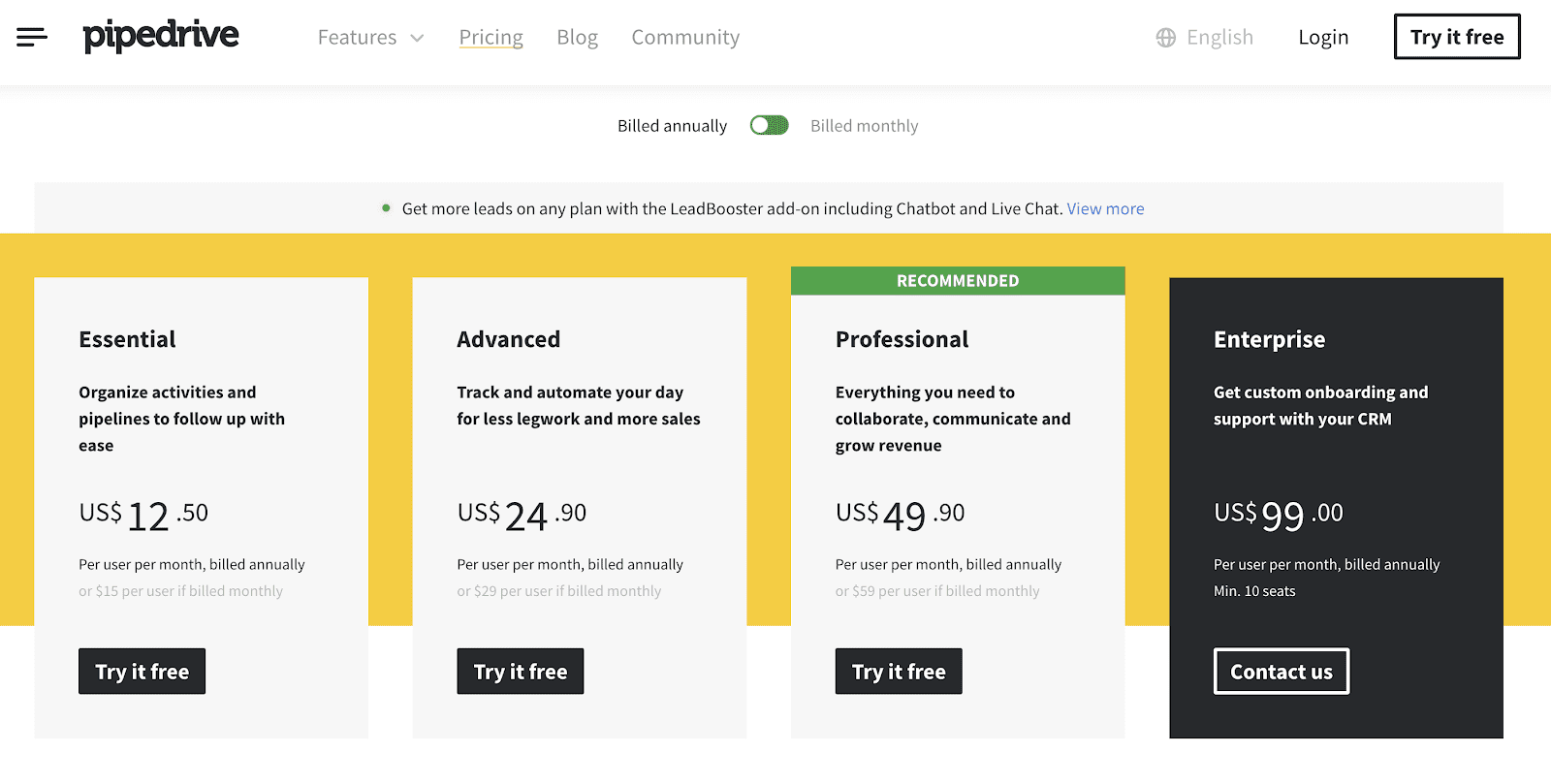Click the US$24.90 Advanced price

coord(522,515)
